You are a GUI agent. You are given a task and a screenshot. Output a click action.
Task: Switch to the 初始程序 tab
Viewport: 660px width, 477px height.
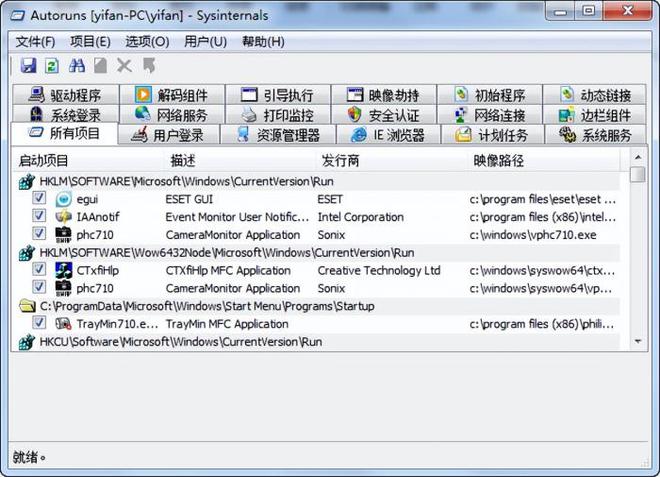point(490,95)
